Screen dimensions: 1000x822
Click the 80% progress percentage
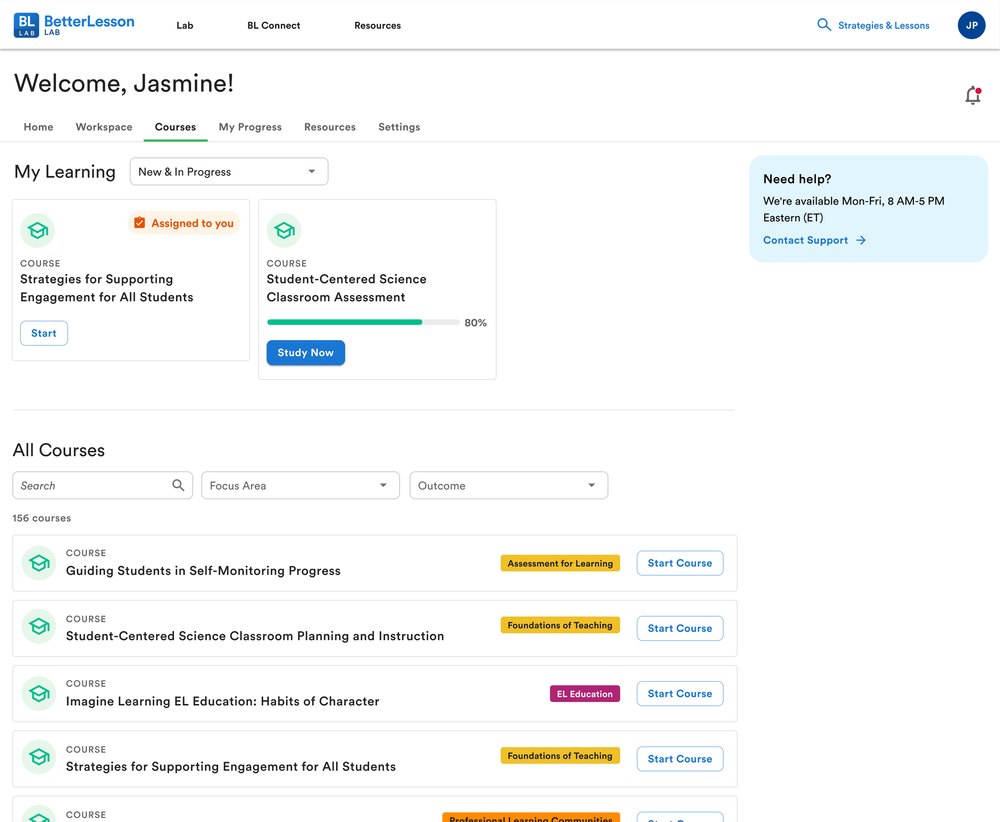pos(475,323)
